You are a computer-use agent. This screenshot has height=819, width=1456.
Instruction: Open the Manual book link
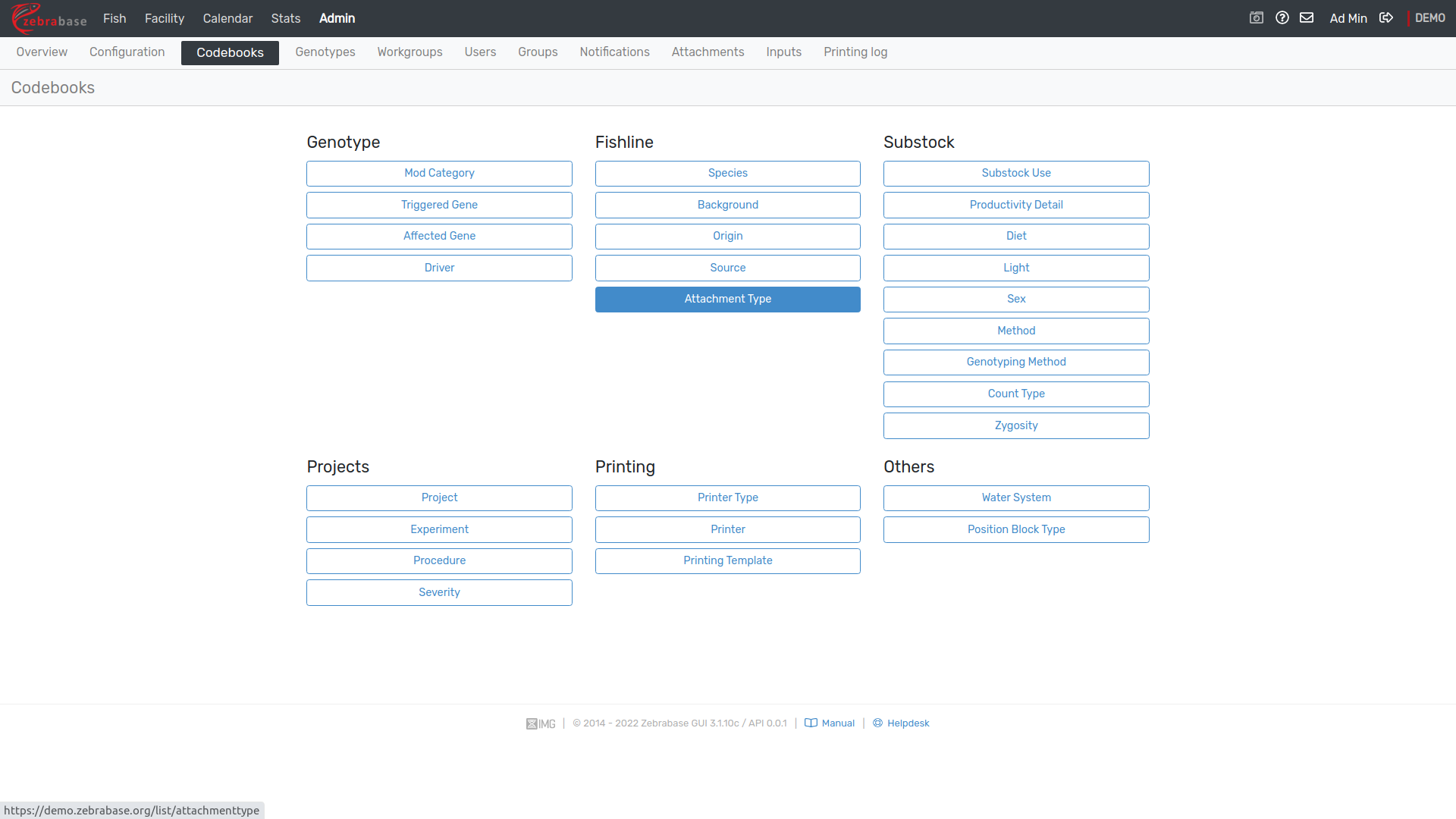coord(830,723)
